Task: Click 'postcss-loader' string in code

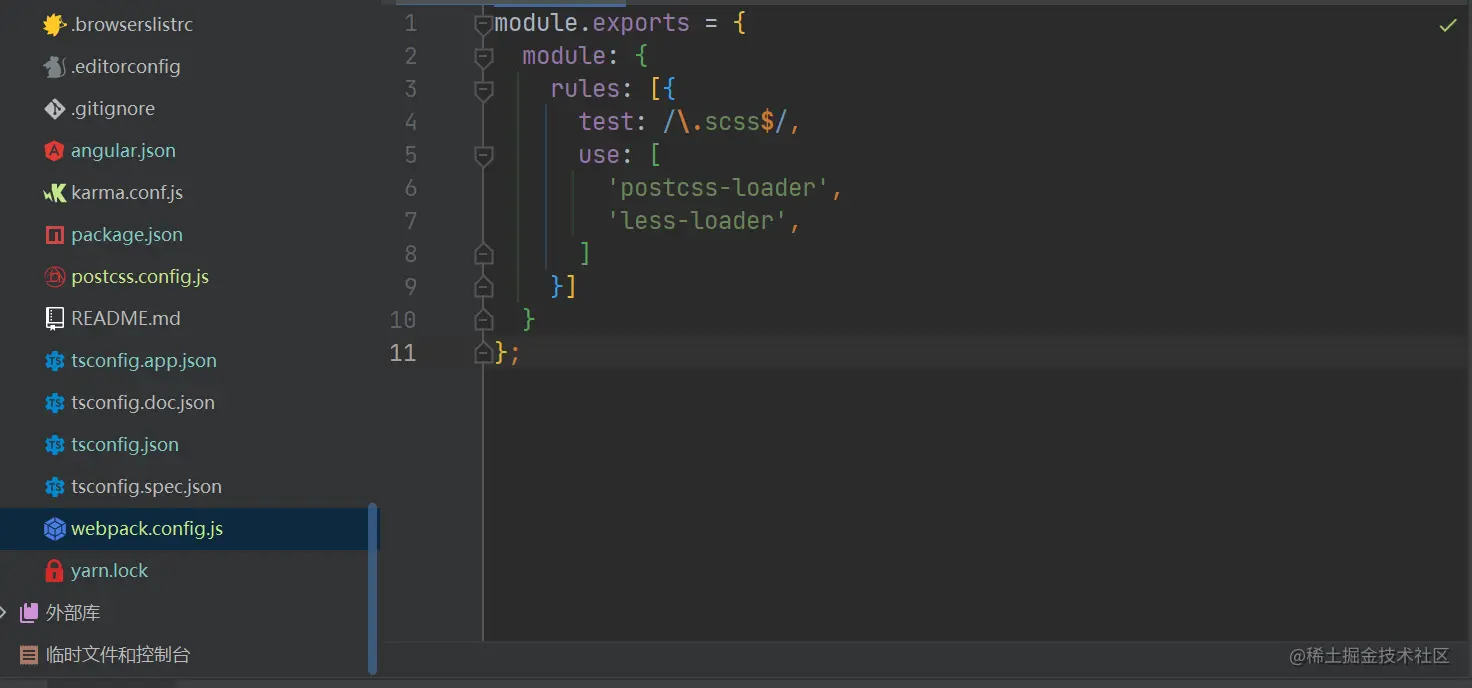Action: [x=718, y=188]
